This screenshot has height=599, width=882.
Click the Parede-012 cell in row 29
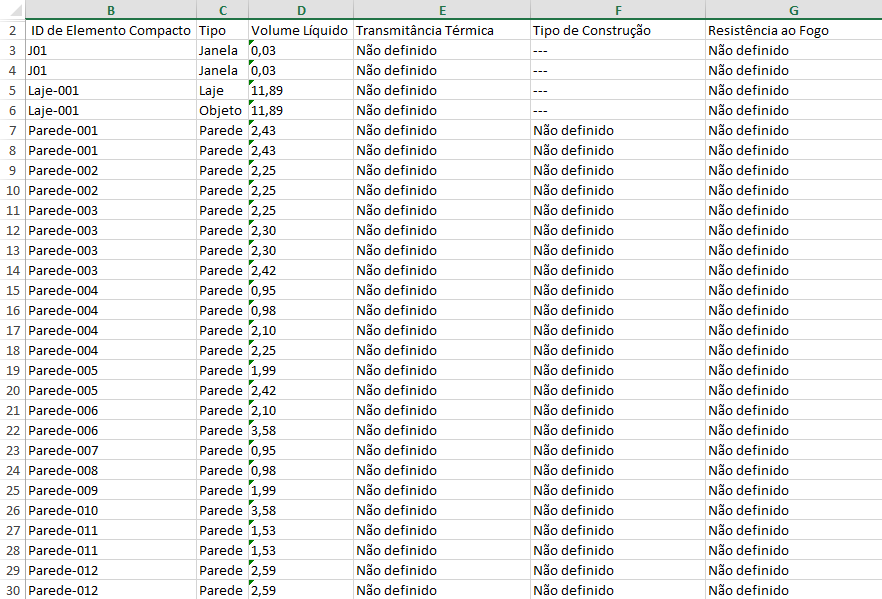pos(111,570)
